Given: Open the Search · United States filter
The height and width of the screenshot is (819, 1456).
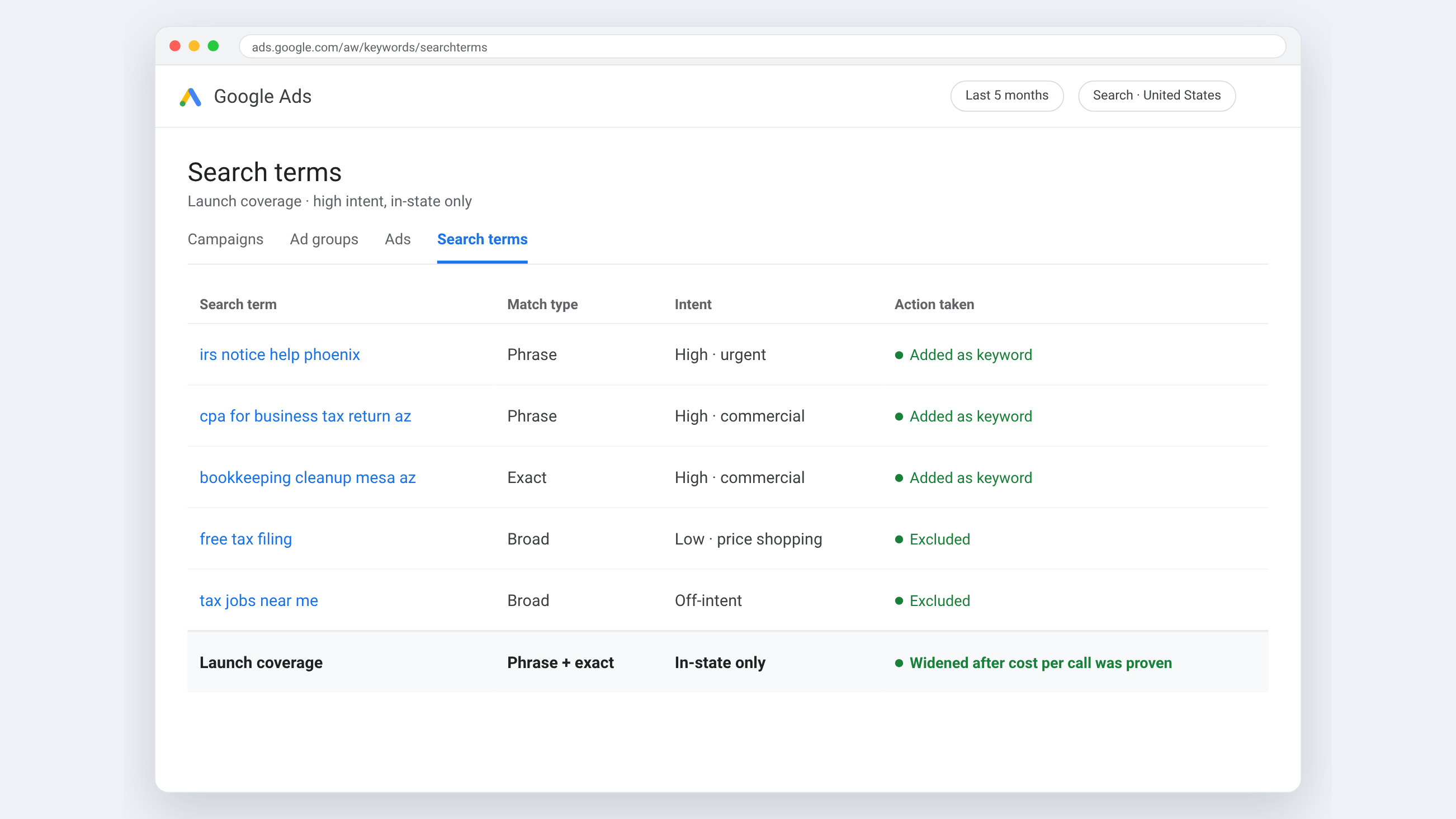Looking at the screenshot, I should click(1156, 96).
